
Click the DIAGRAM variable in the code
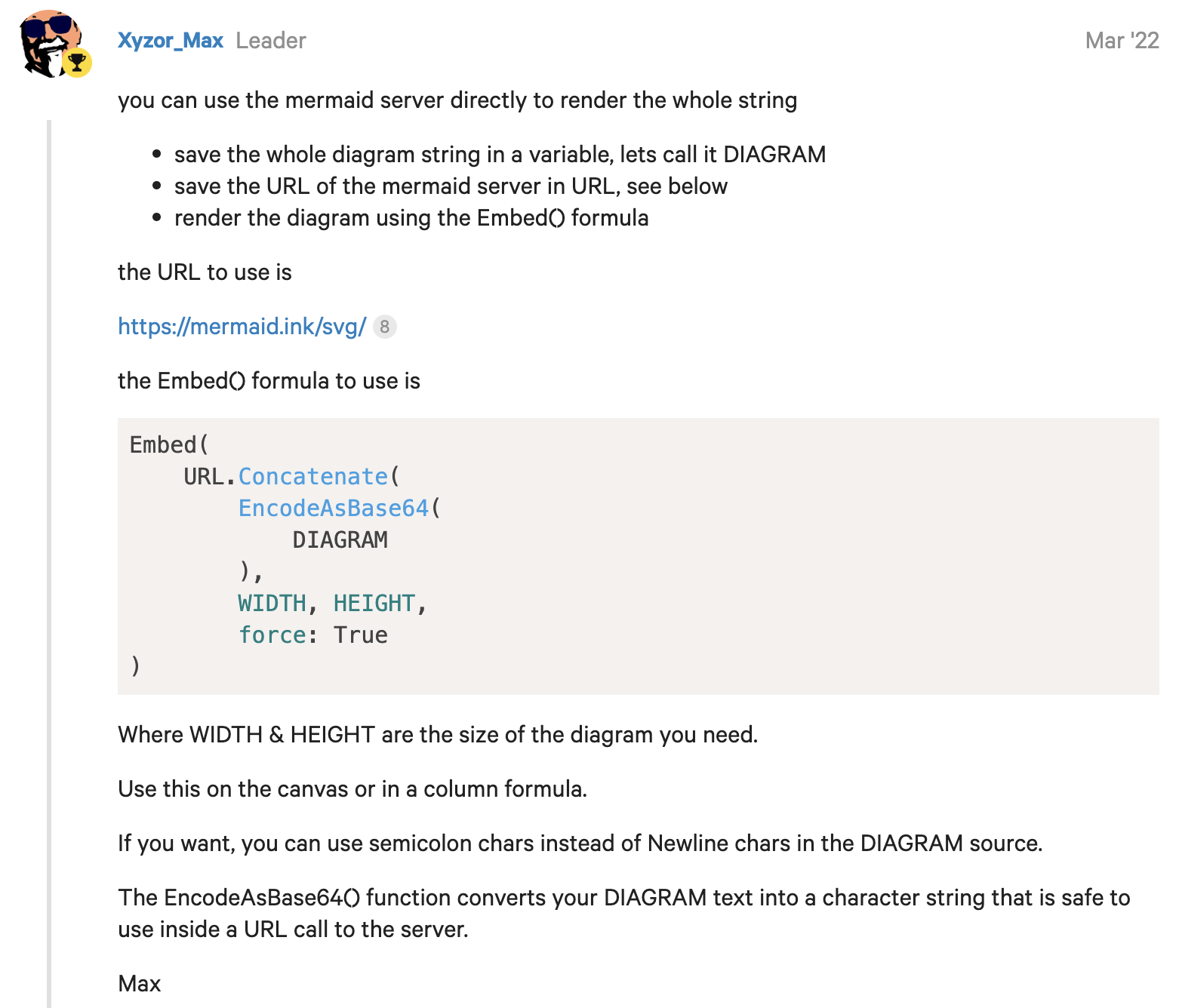tap(340, 540)
